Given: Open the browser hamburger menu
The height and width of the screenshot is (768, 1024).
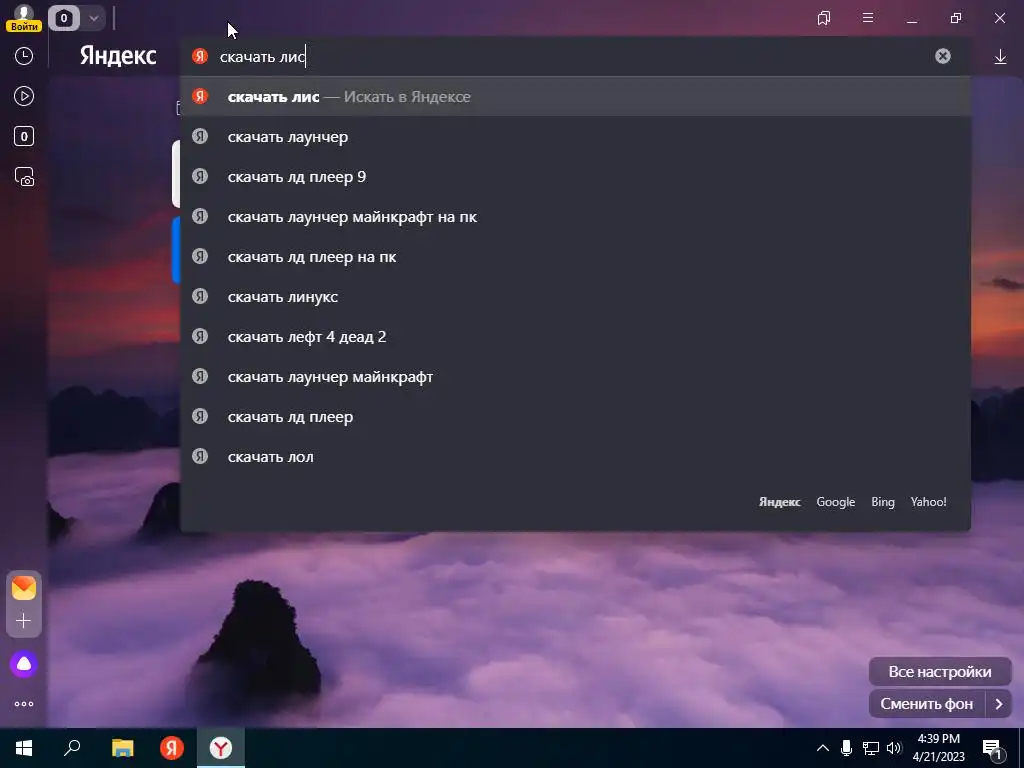Looking at the screenshot, I should (x=868, y=18).
